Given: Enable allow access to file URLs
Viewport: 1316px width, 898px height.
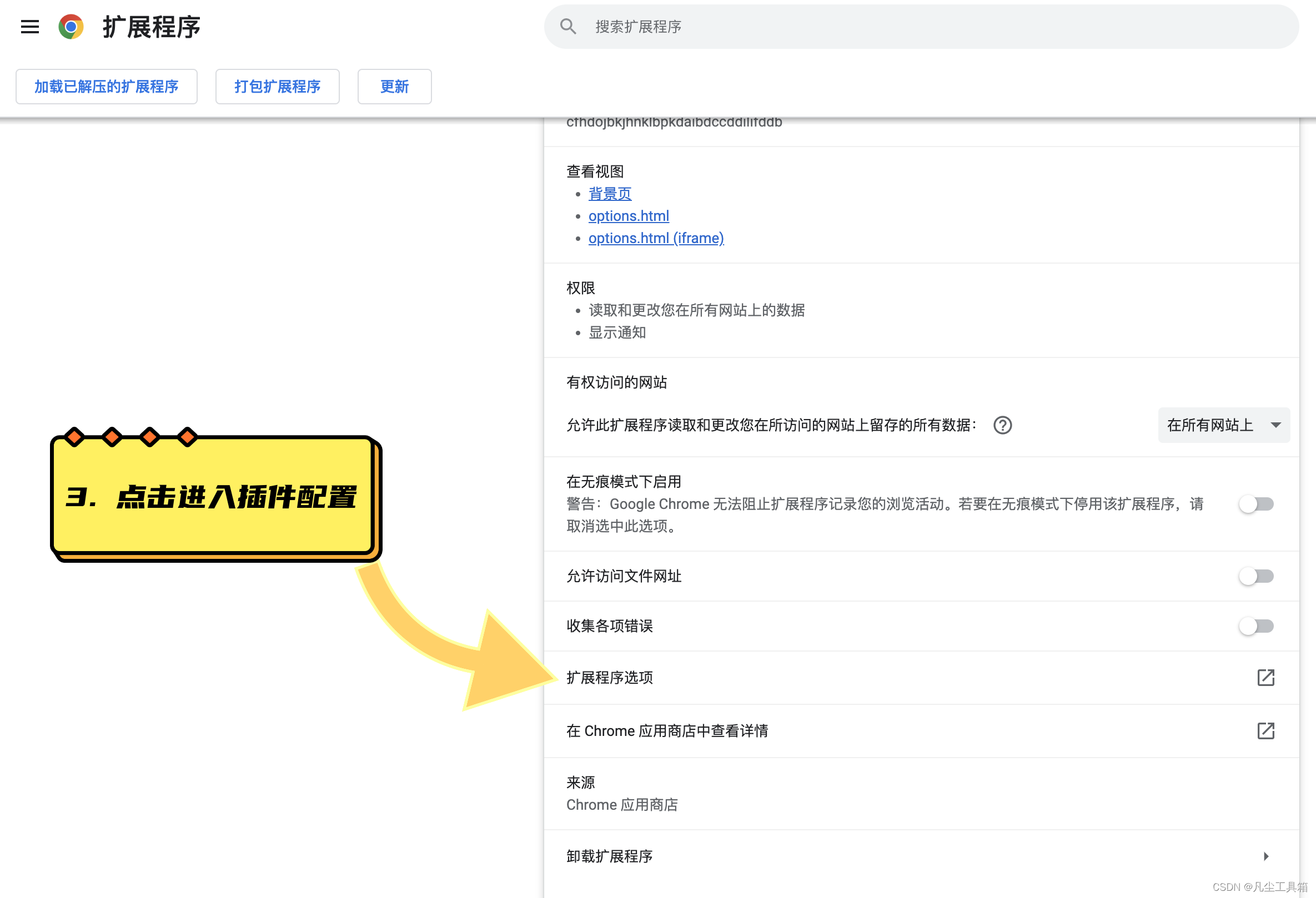Looking at the screenshot, I should click(x=1255, y=576).
